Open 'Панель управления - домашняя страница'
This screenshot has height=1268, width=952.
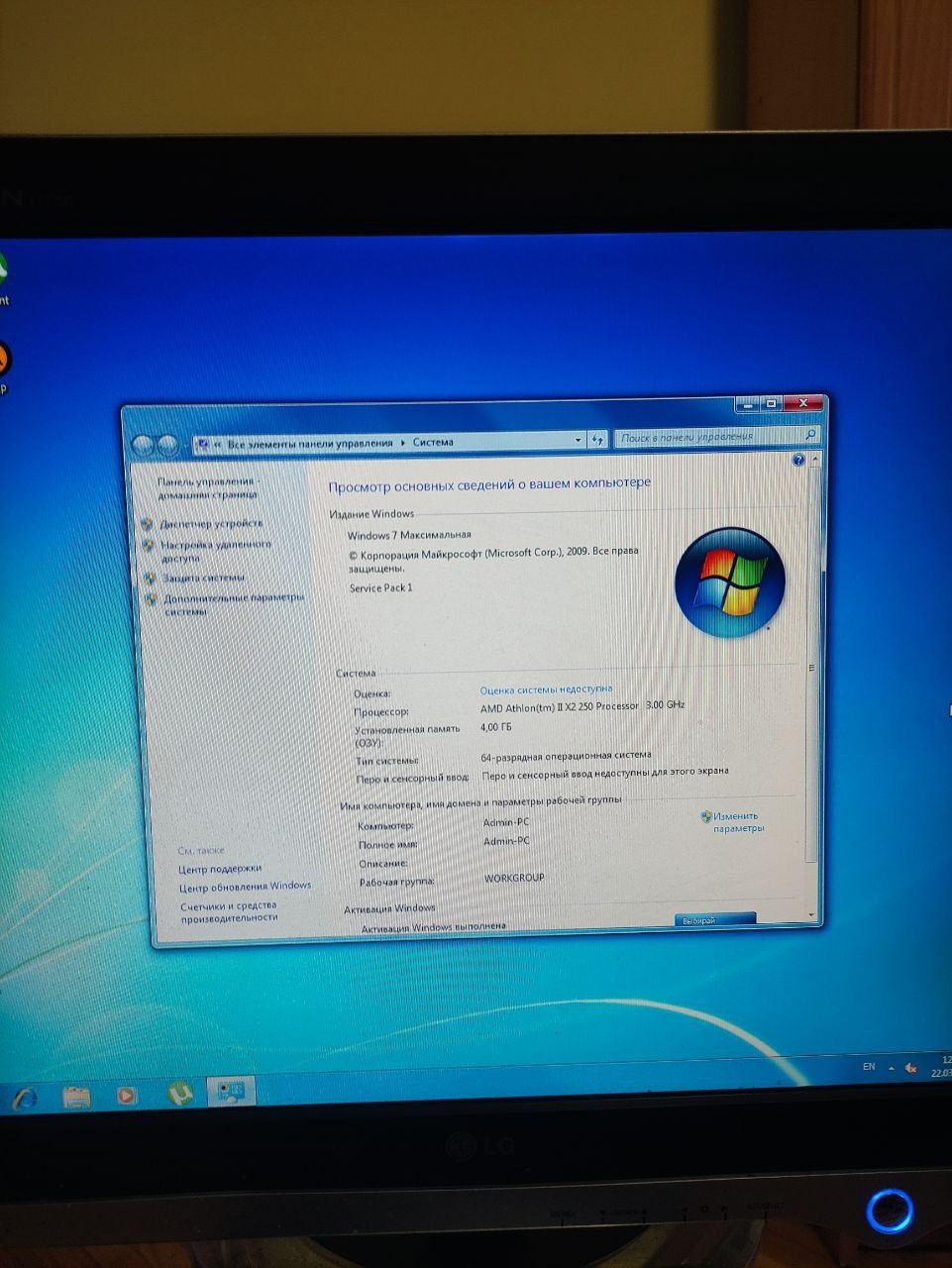[x=207, y=487]
